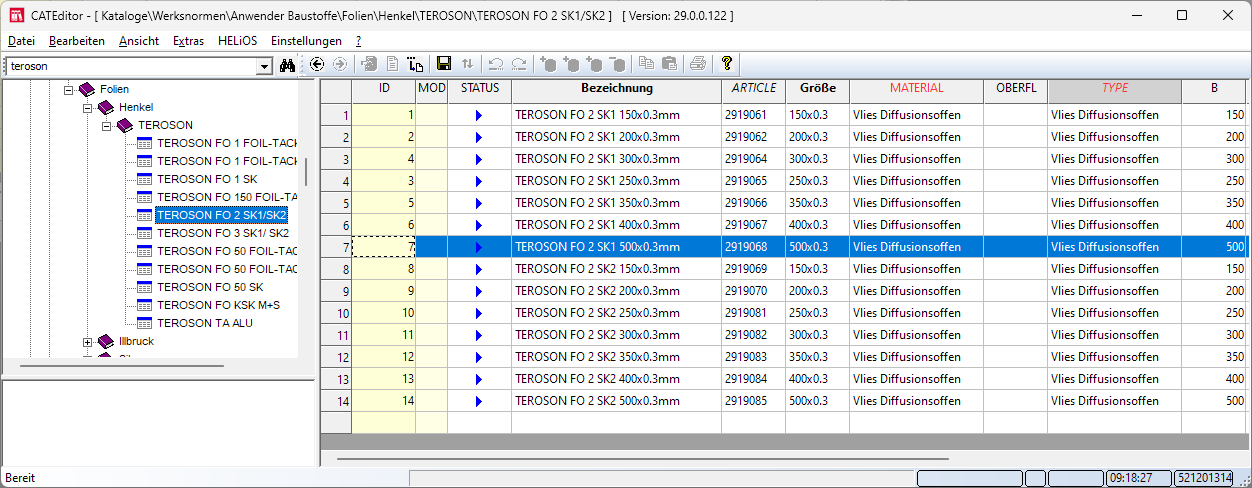
Task: Open the HELiOS menu
Action: pyautogui.click(x=237, y=41)
